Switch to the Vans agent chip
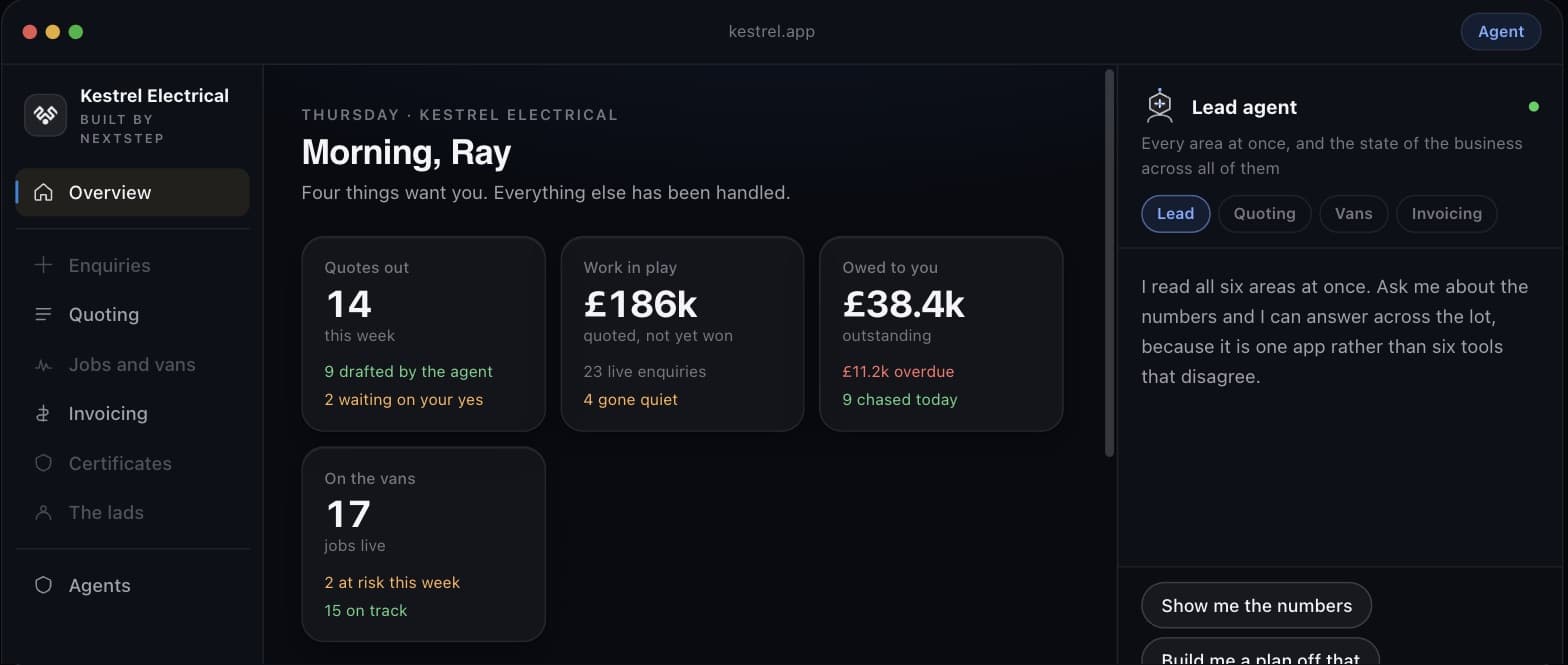1568x665 pixels. [x=1353, y=213]
